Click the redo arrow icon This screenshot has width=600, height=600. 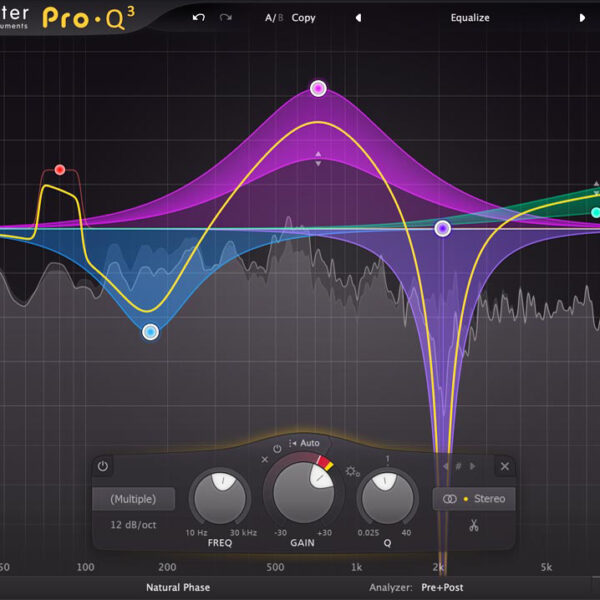click(x=226, y=17)
